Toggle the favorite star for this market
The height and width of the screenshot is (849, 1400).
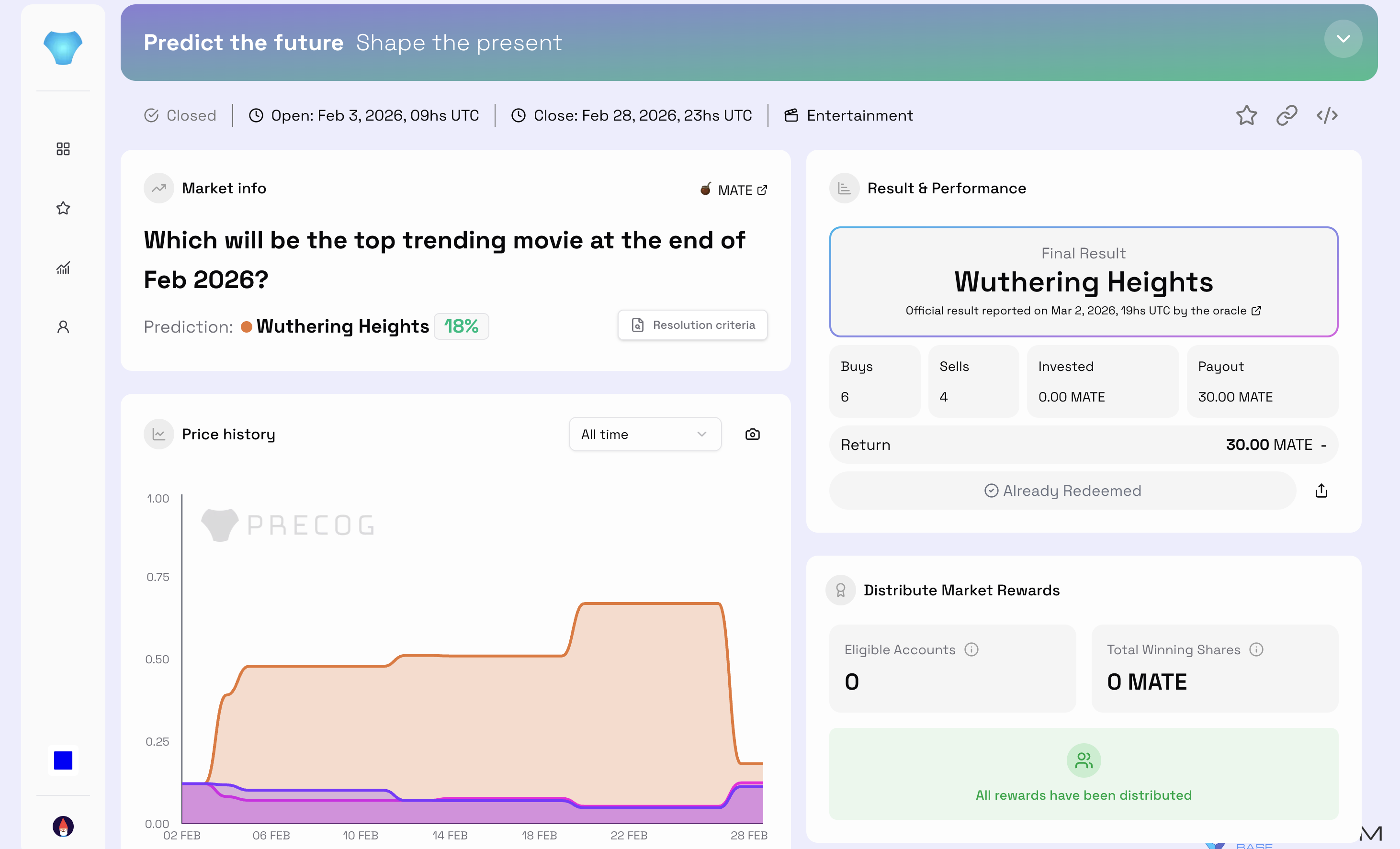(x=1246, y=115)
